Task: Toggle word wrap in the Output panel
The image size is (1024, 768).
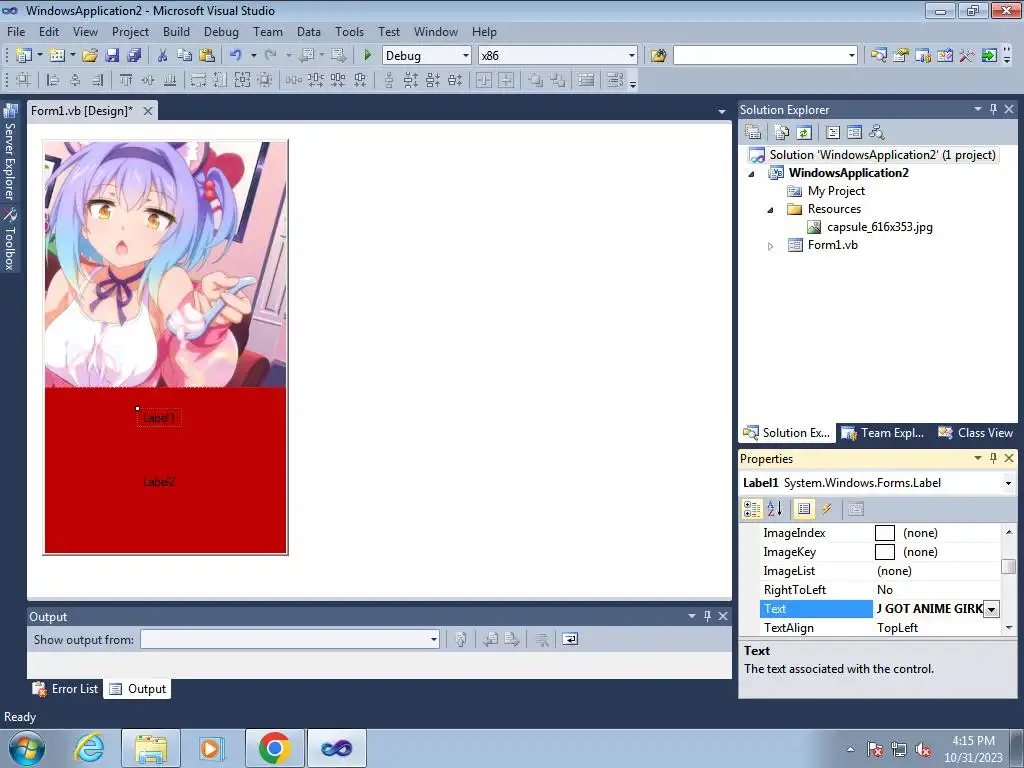Action: [570, 639]
